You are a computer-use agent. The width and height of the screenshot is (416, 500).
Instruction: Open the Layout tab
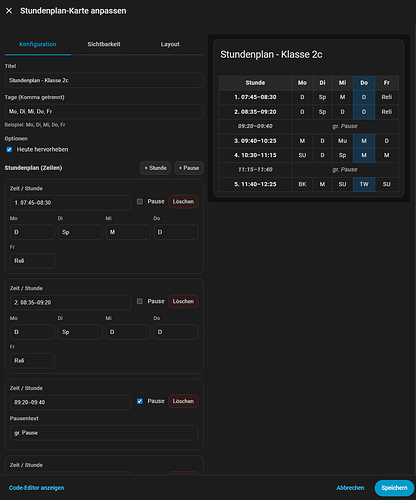click(x=170, y=44)
